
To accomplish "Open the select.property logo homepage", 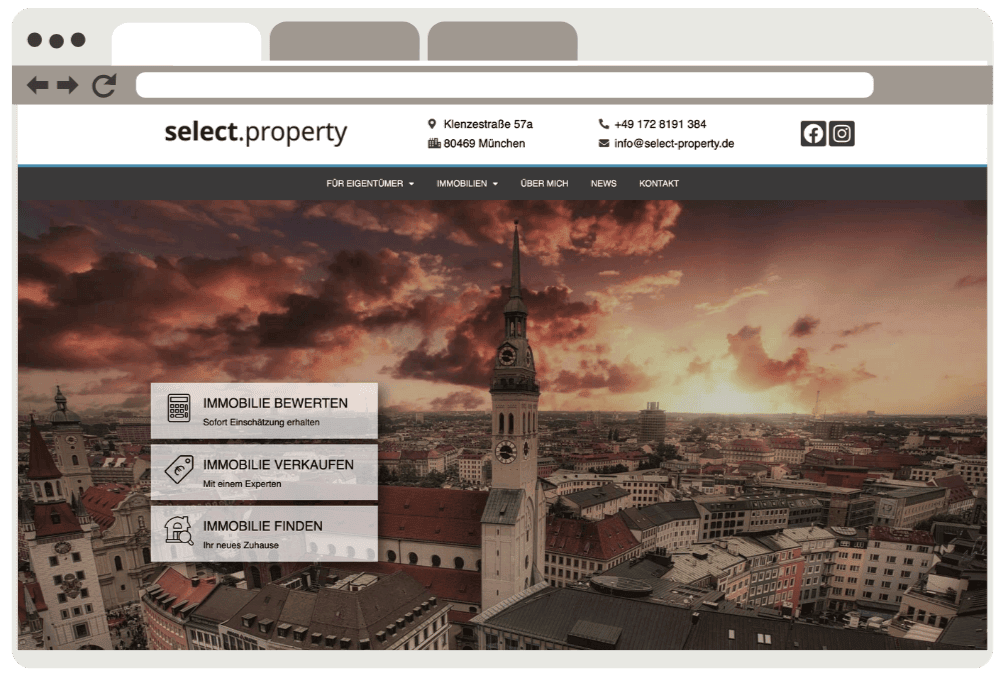I will [256, 133].
